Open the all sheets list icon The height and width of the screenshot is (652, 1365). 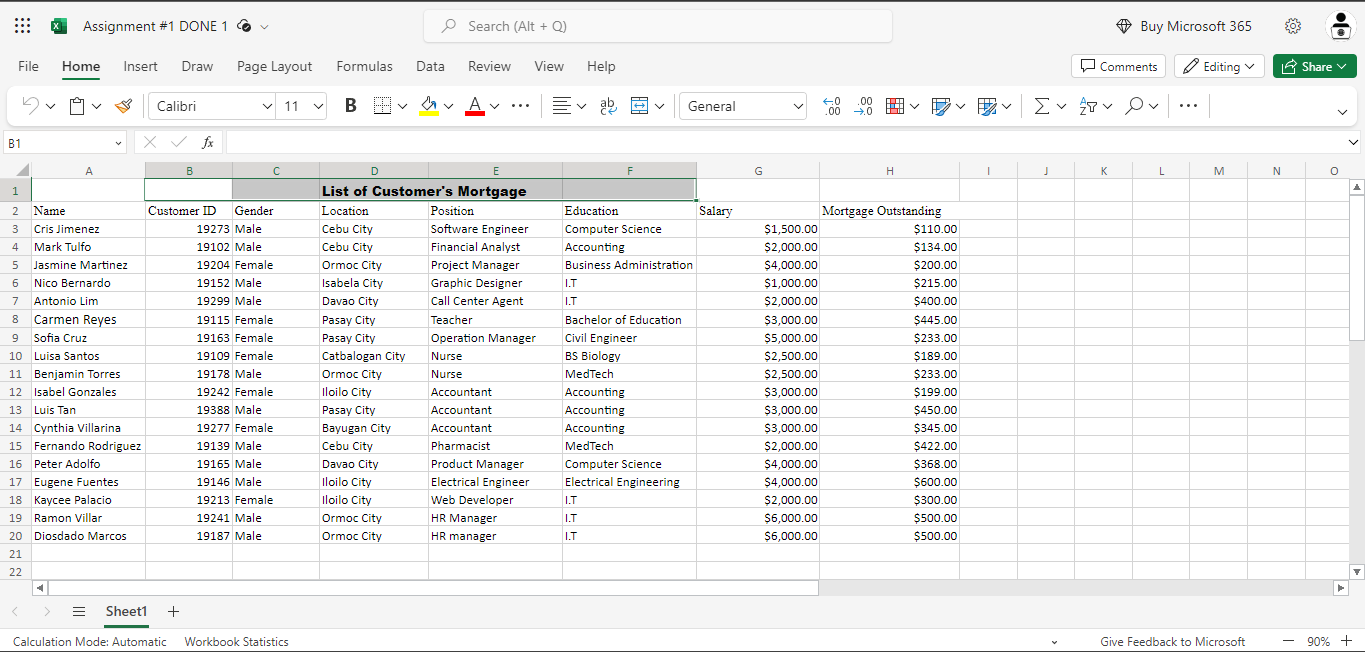79,611
